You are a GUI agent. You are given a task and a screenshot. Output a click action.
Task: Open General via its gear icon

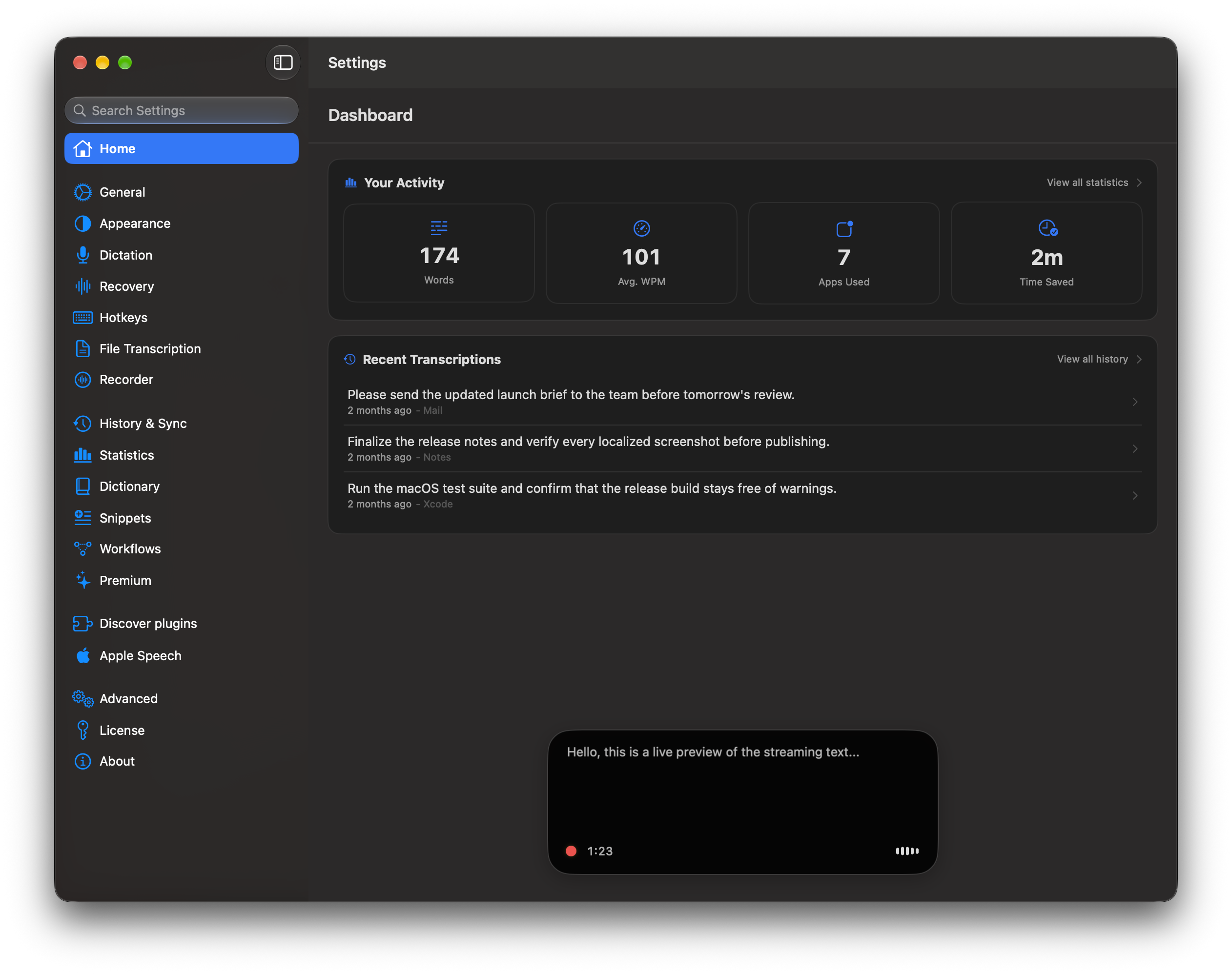click(82, 192)
